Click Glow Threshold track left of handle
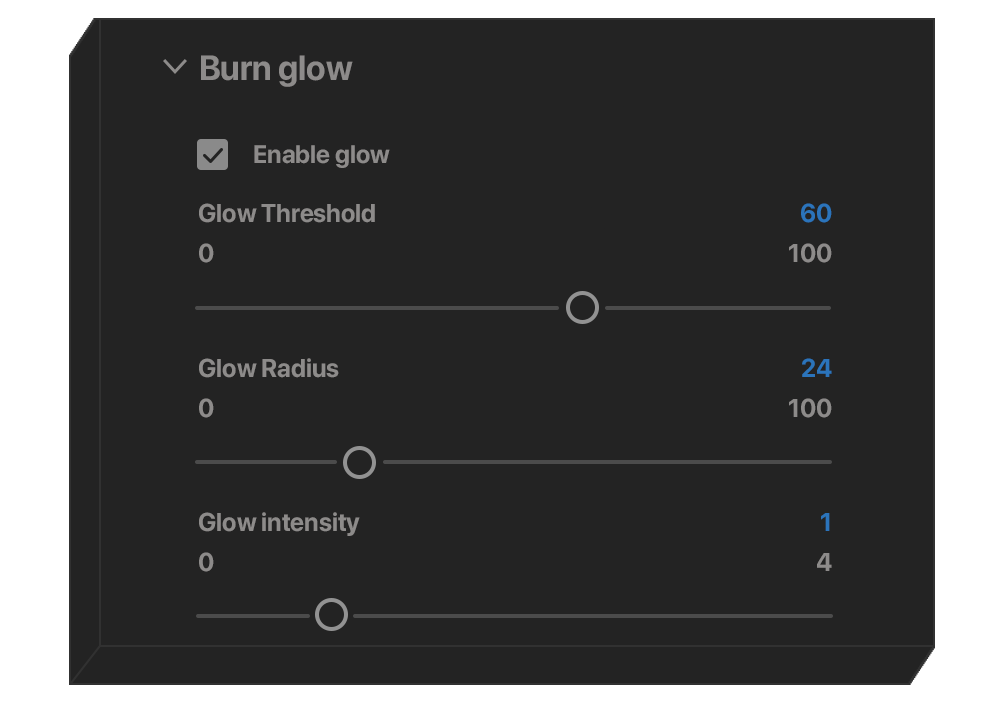This screenshot has width=1000, height=702. [x=375, y=308]
